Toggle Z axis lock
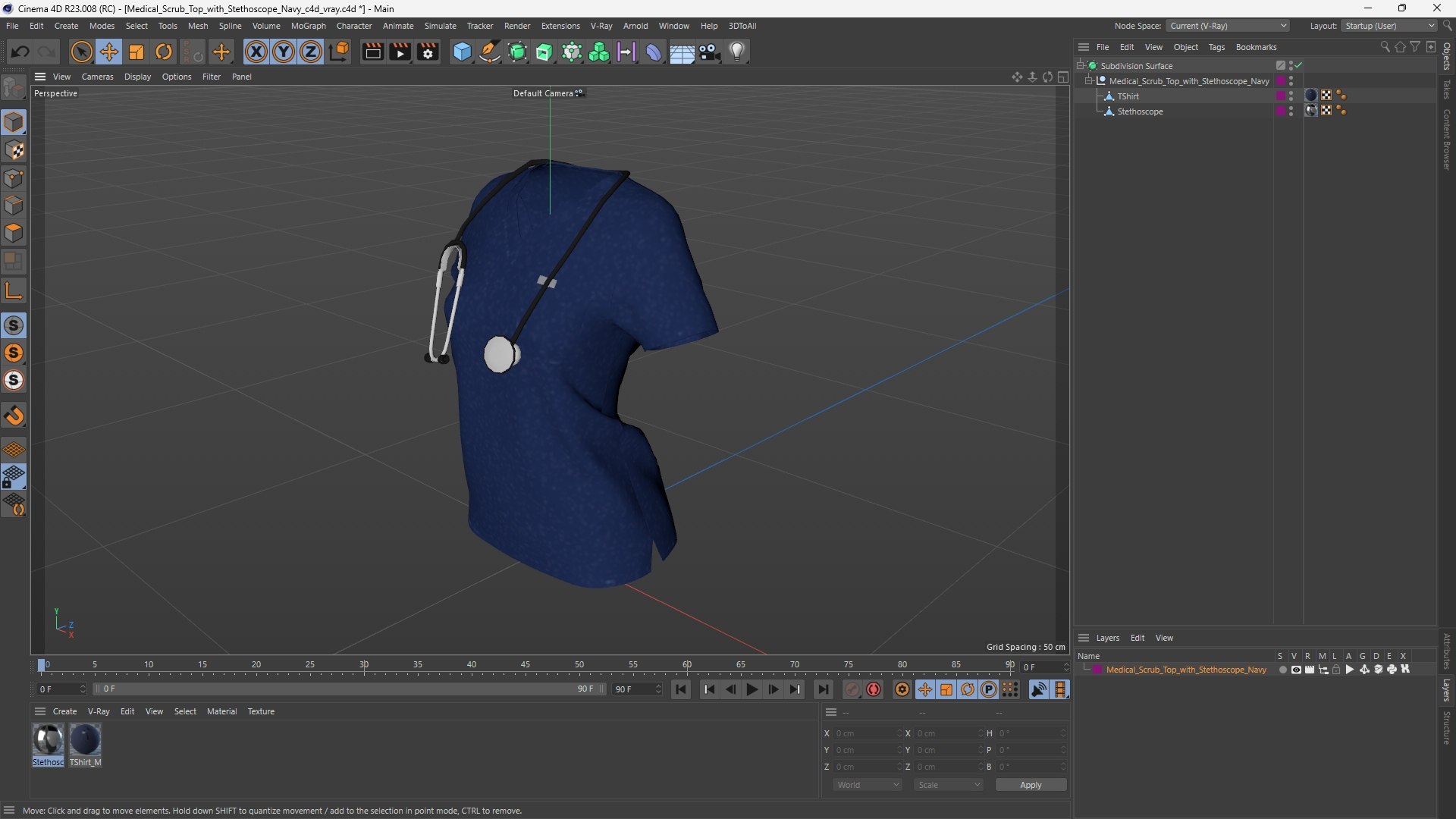 311,52
